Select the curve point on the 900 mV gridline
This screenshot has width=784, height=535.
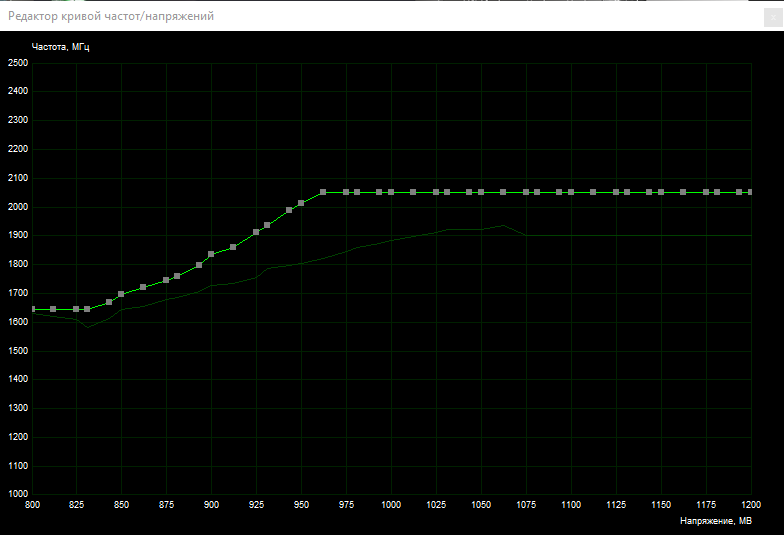pos(211,254)
